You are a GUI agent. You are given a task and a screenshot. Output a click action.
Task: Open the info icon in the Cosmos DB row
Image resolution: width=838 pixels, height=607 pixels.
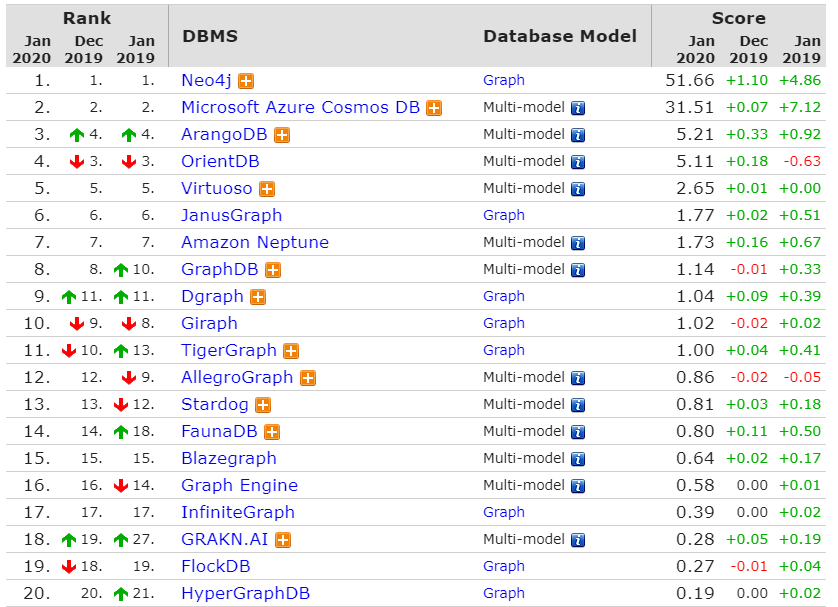(578, 108)
